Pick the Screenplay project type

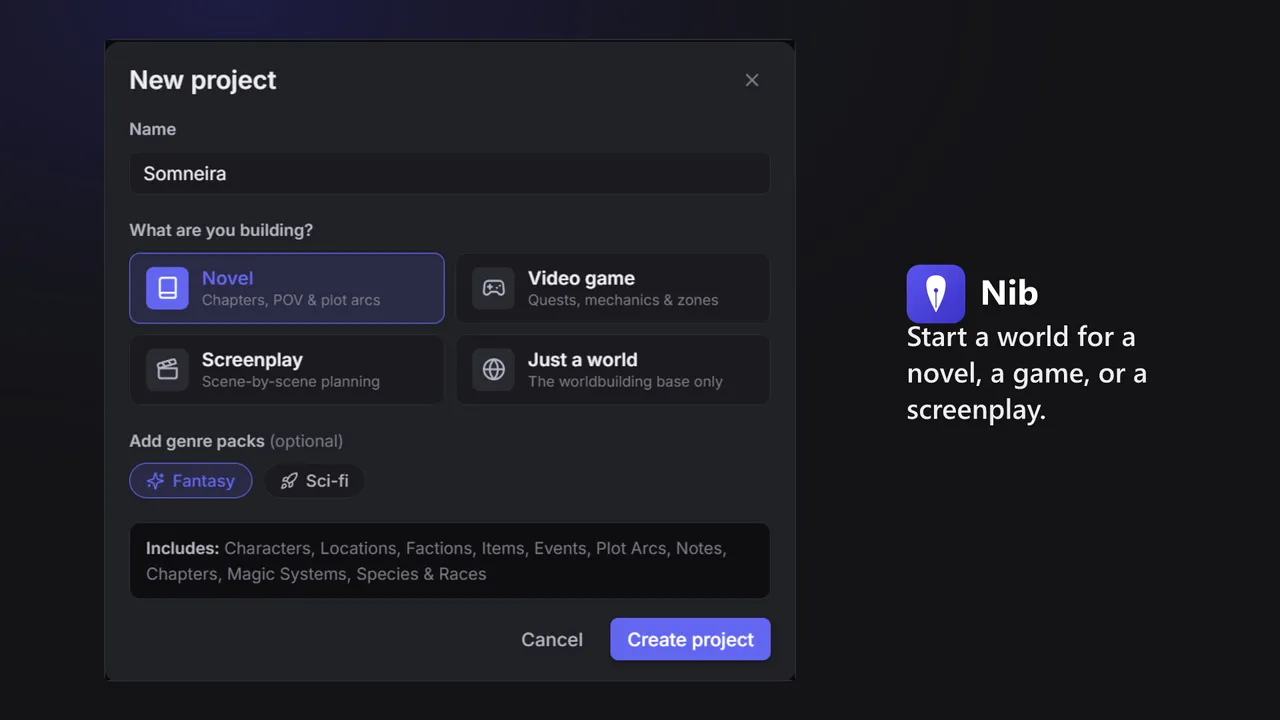click(287, 370)
